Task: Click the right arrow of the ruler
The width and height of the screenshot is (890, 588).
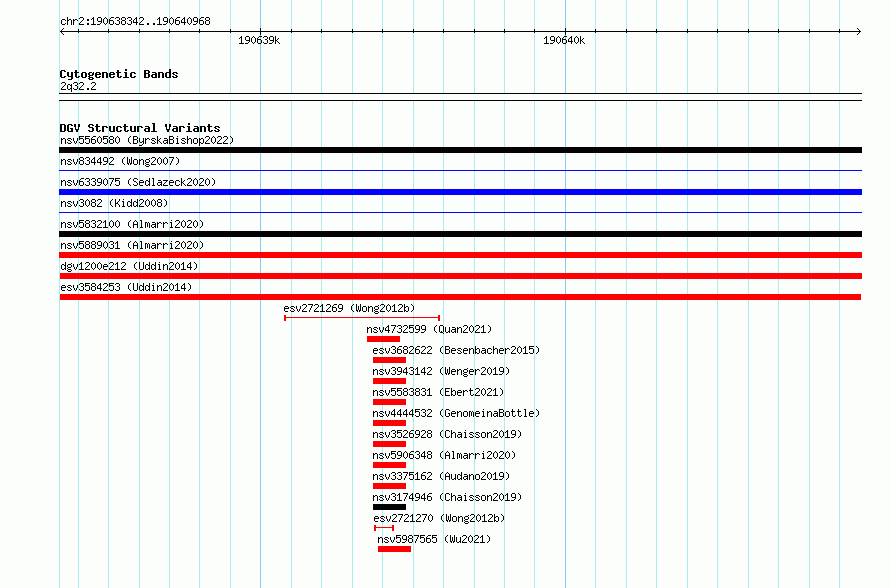Action: [858, 32]
